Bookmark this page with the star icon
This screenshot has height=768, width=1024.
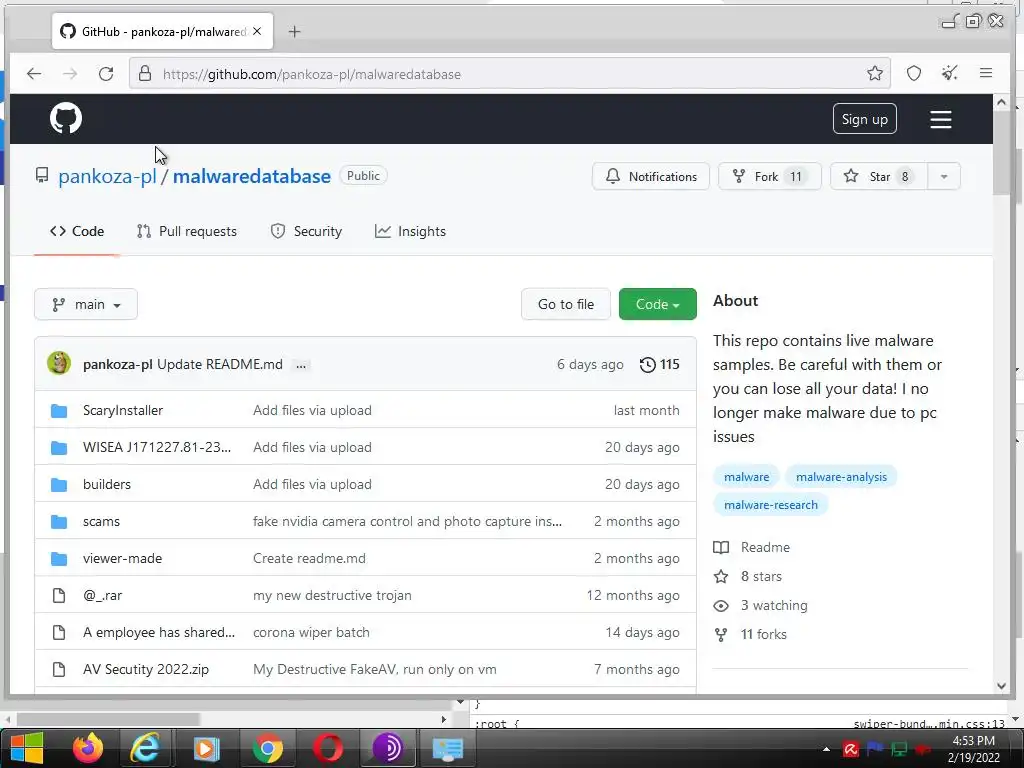click(874, 73)
